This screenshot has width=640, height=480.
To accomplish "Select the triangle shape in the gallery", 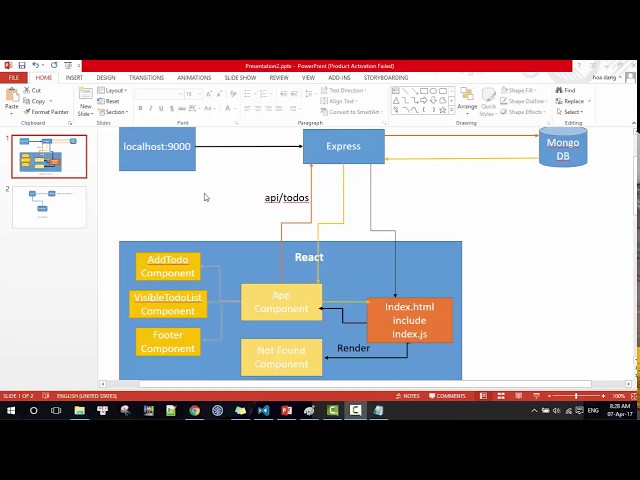I will [x=396, y=100].
